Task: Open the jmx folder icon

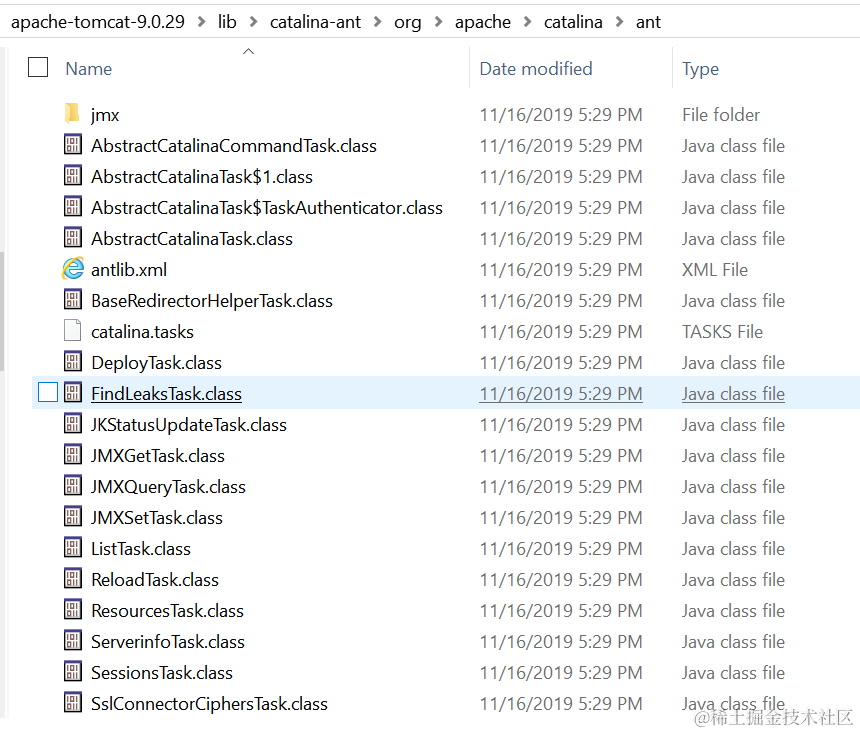Action: pos(72,114)
